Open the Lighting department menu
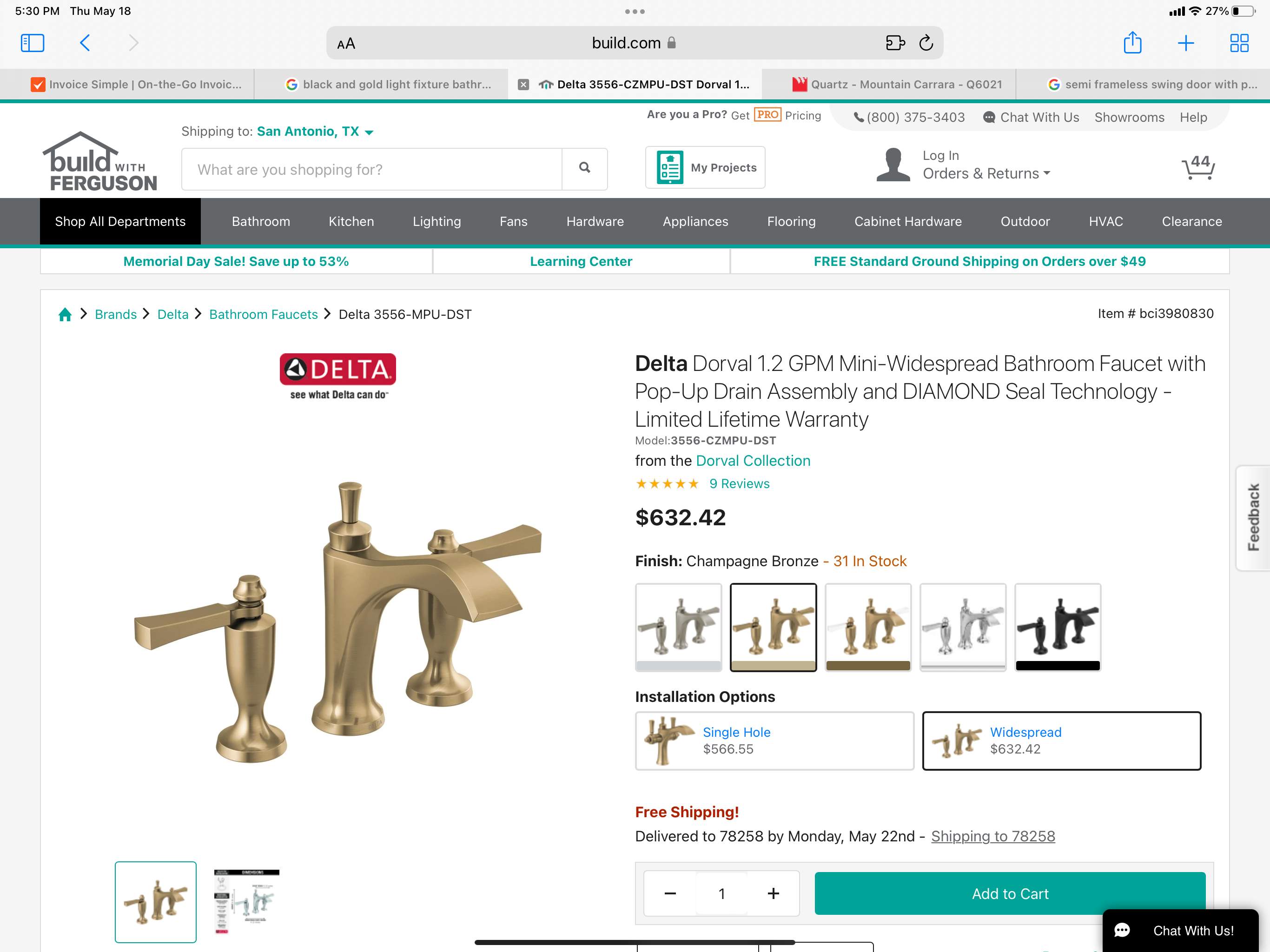This screenshot has width=1270, height=952. pyautogui.click(x=437, y=222)
